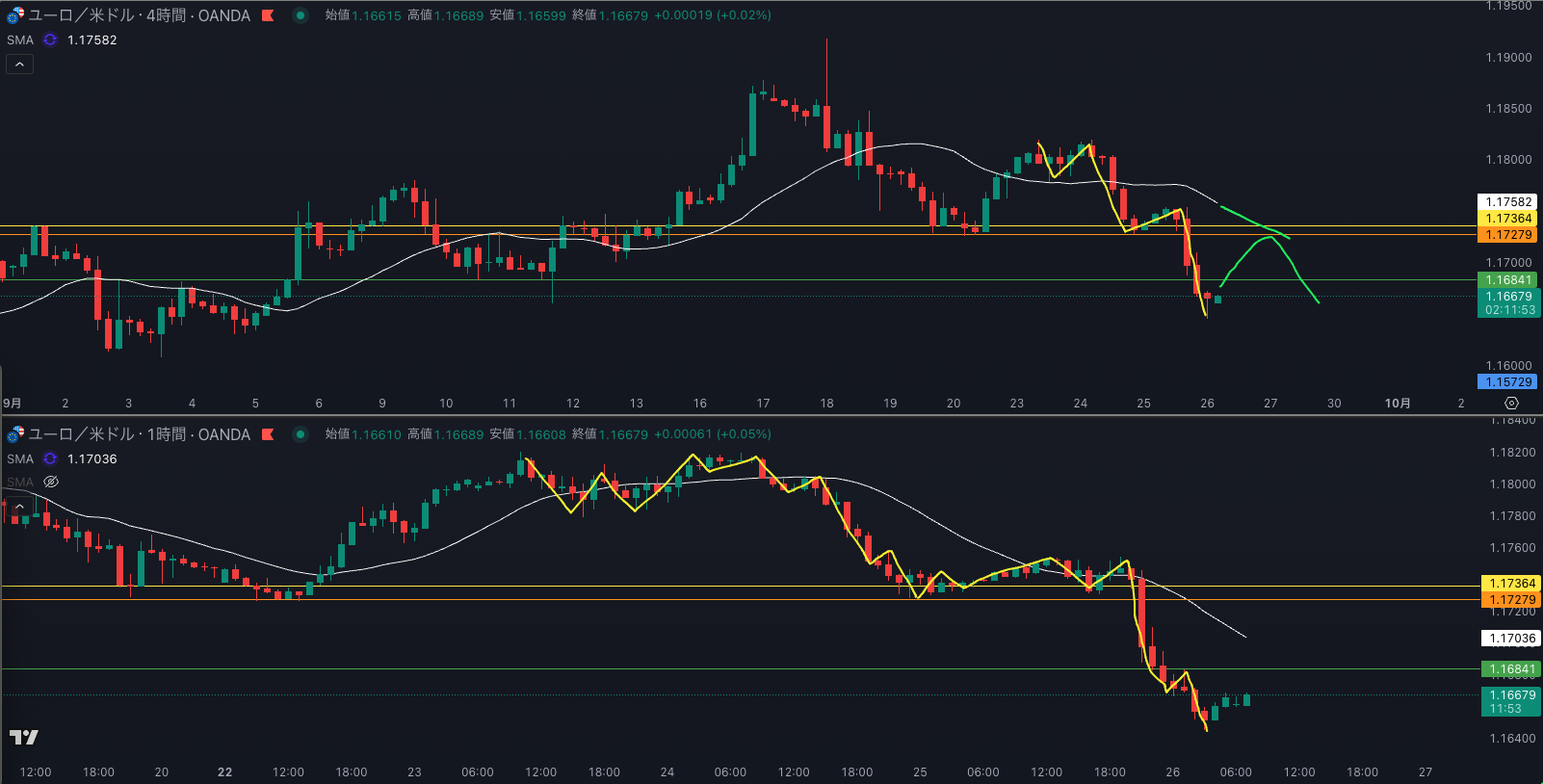Click the red flag icon on 4-hour chart
Viewport: 1543px width, 784px height.
tap(269, 15)
